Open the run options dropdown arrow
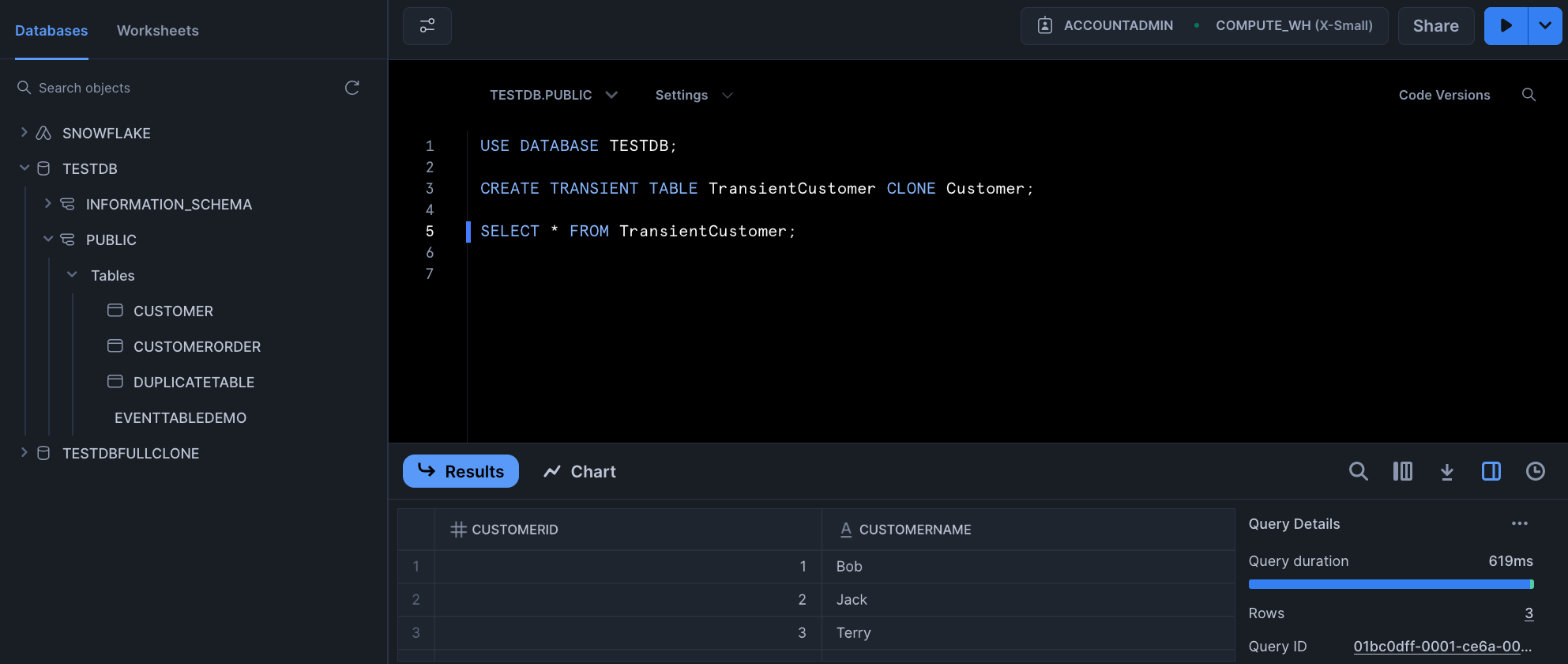This screenshot has height=664, width=1568. (1545, 26)
